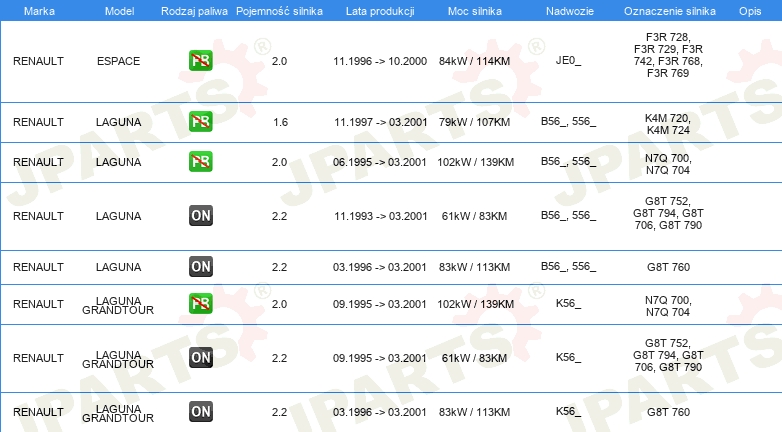Image resolution: width=782 pixels, height=432 pixels.
Task: Click N7Q 700, N7Q 704 in the LAGUNA row
Action: tap(668, 164)
